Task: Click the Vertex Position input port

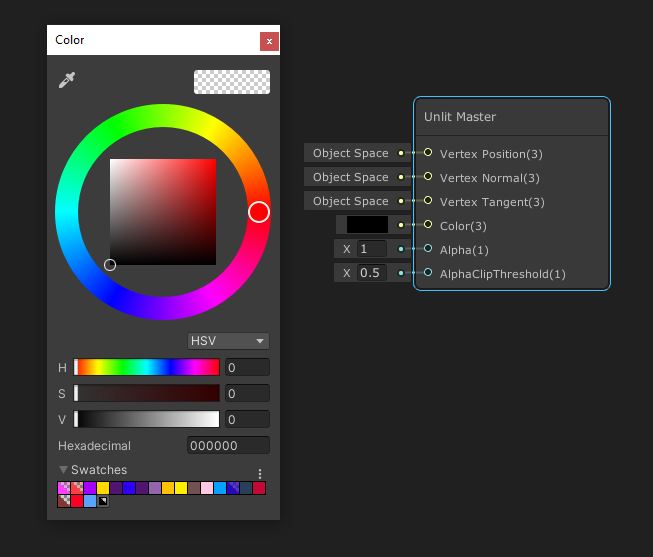Action: pyautogui.click(x=428, y=153)
